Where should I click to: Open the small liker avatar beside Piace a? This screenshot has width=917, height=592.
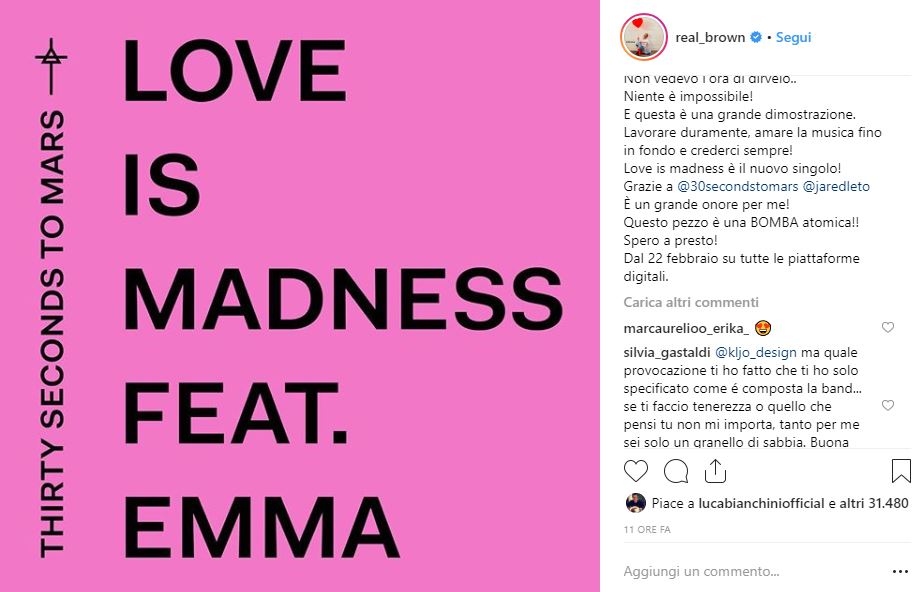635,503
